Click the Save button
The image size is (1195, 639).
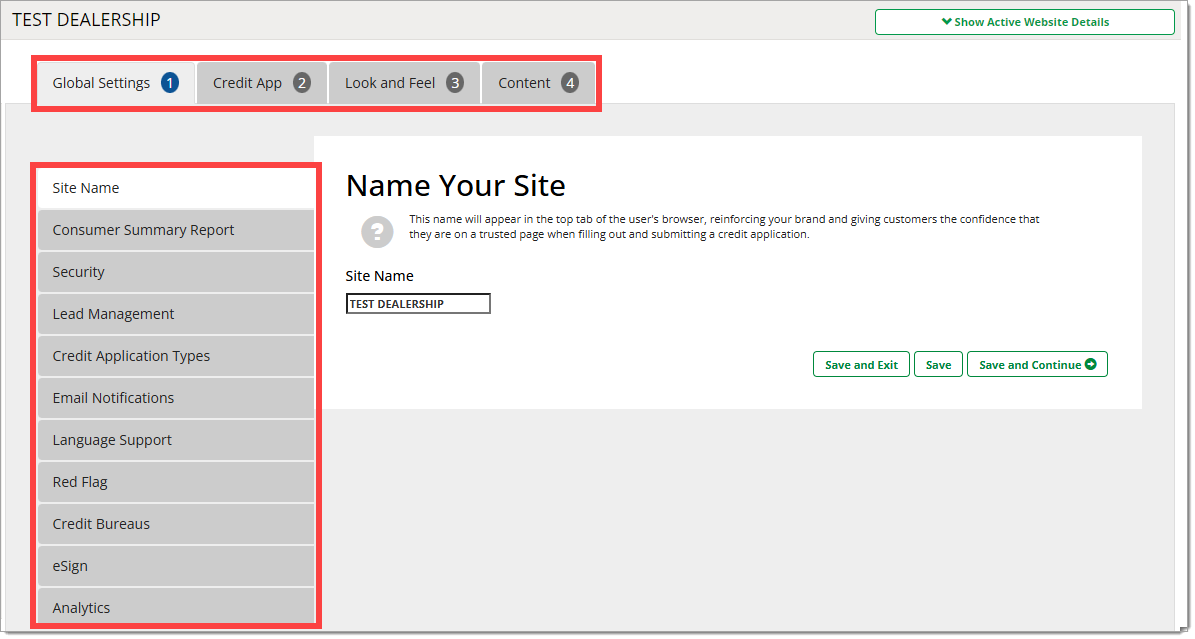click(x=938, y=365)
